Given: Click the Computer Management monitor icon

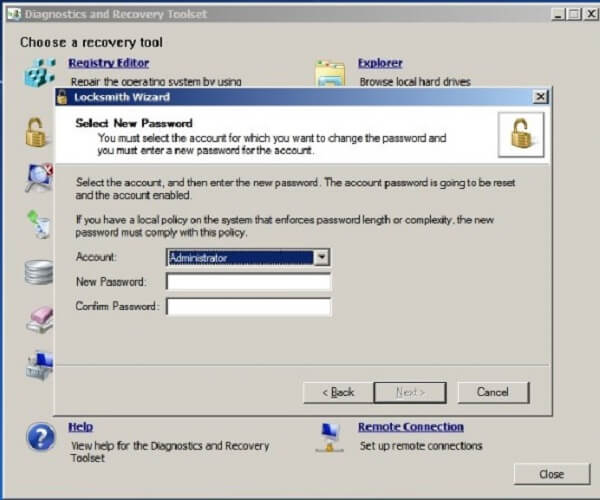Looking at the screenshot, I should point(40,366).
